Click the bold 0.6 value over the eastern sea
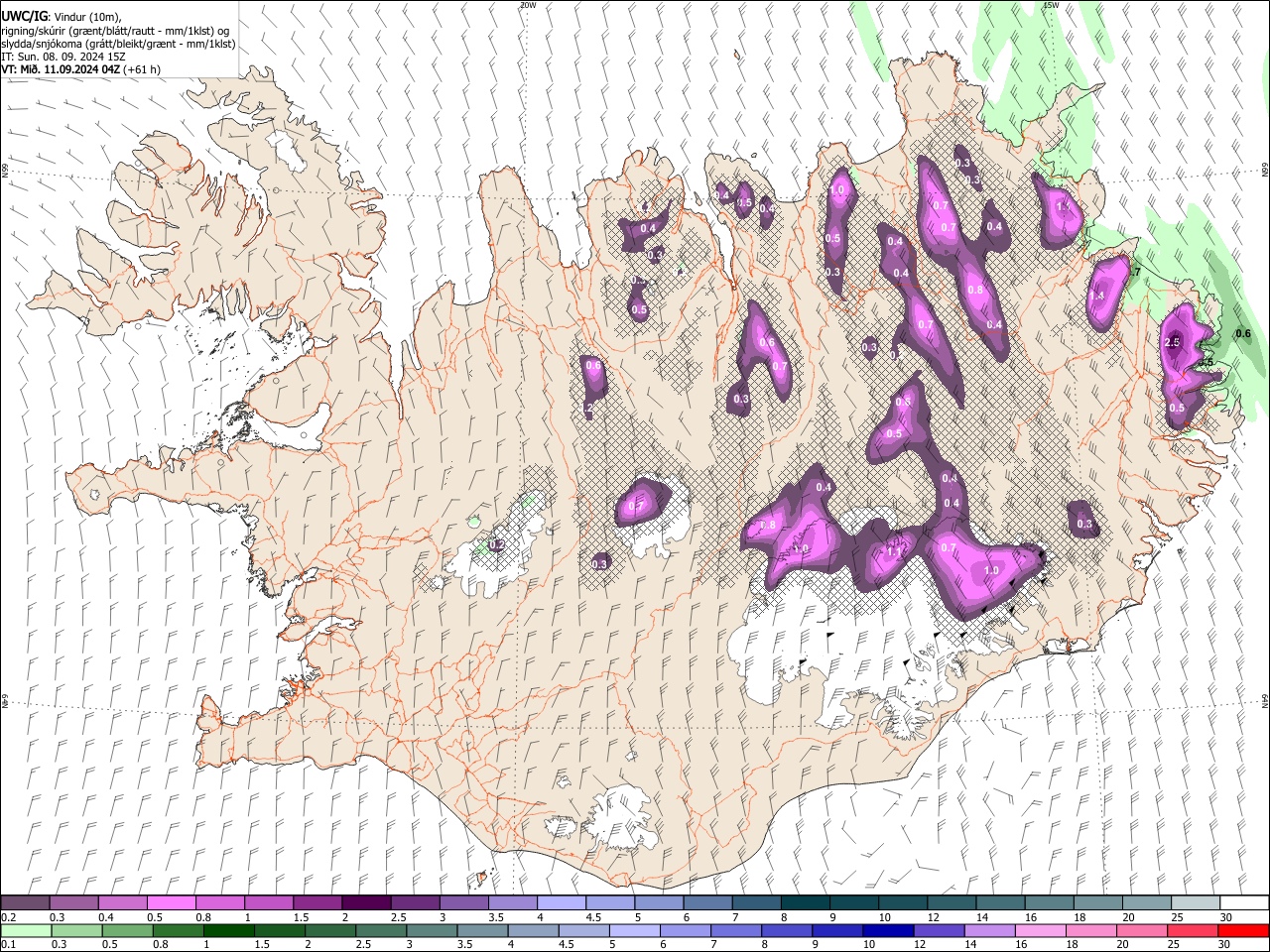Screen dimensions: 1270x952 click(x=1243, y=334)
